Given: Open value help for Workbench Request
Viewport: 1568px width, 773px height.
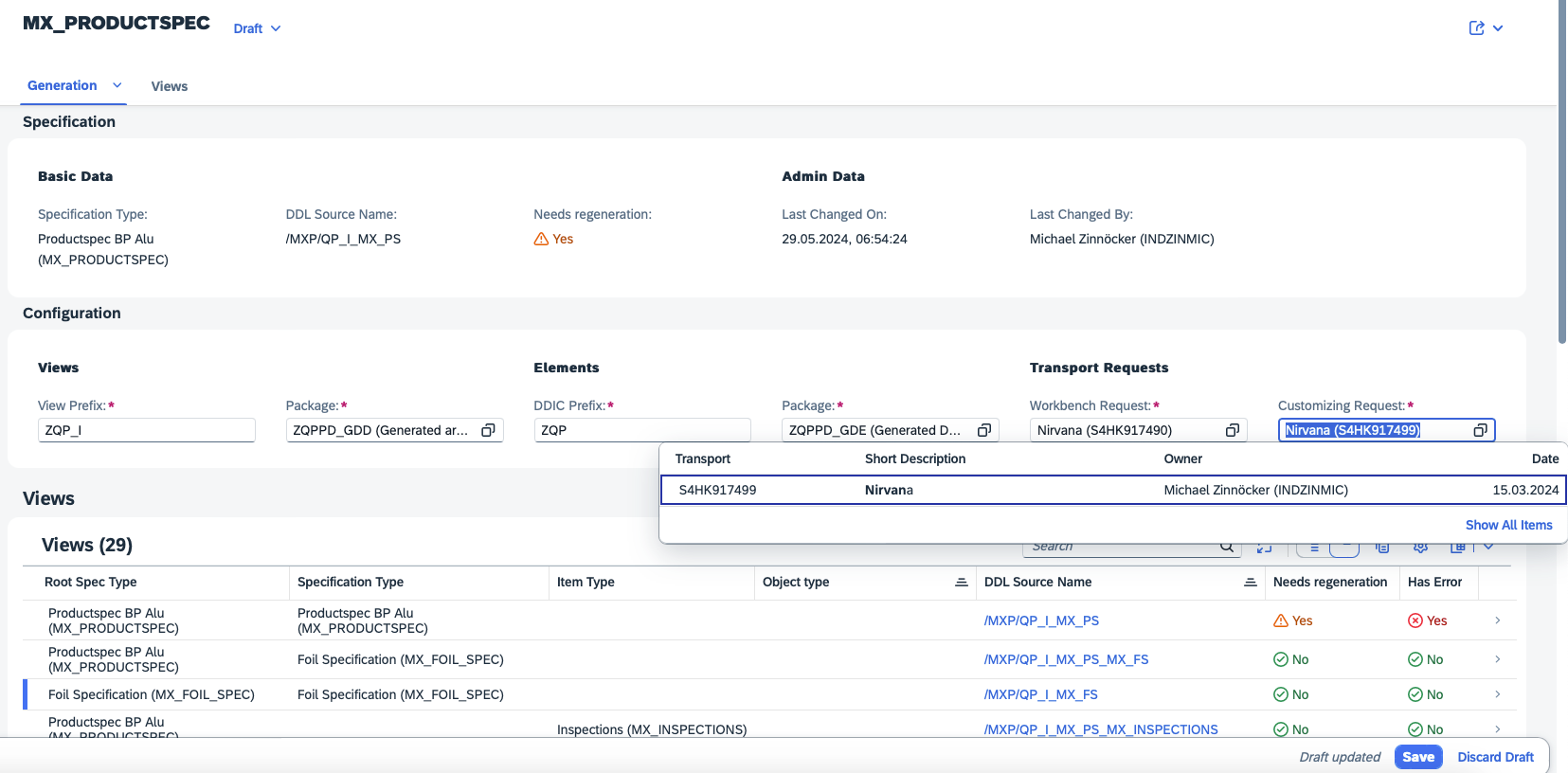Looking at the screenshot, I should (x=1233, y=430).
